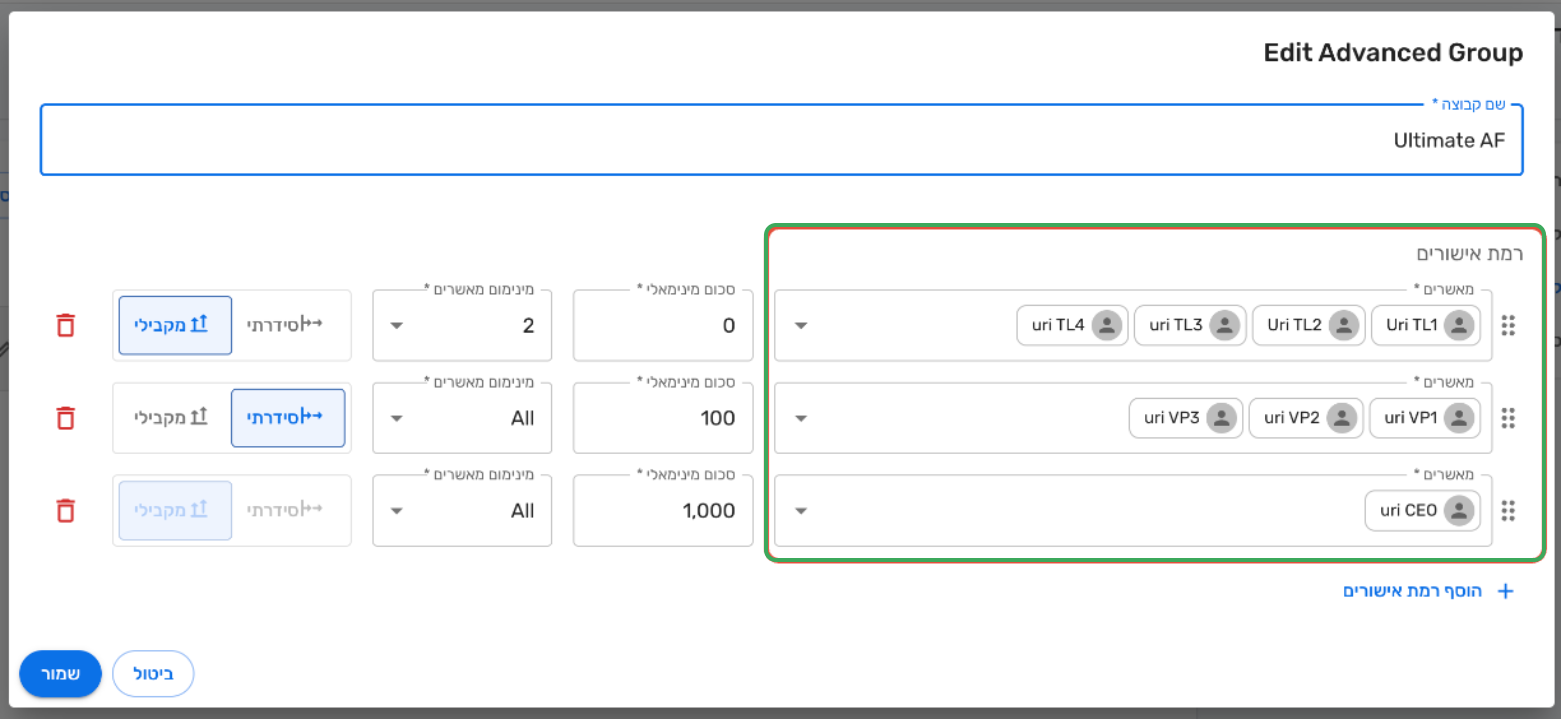This screenshot has width=1561, height=719.
Task: Open minimum approvers dropdown in the 100 amount row
Action: click(x=462, y=418)
